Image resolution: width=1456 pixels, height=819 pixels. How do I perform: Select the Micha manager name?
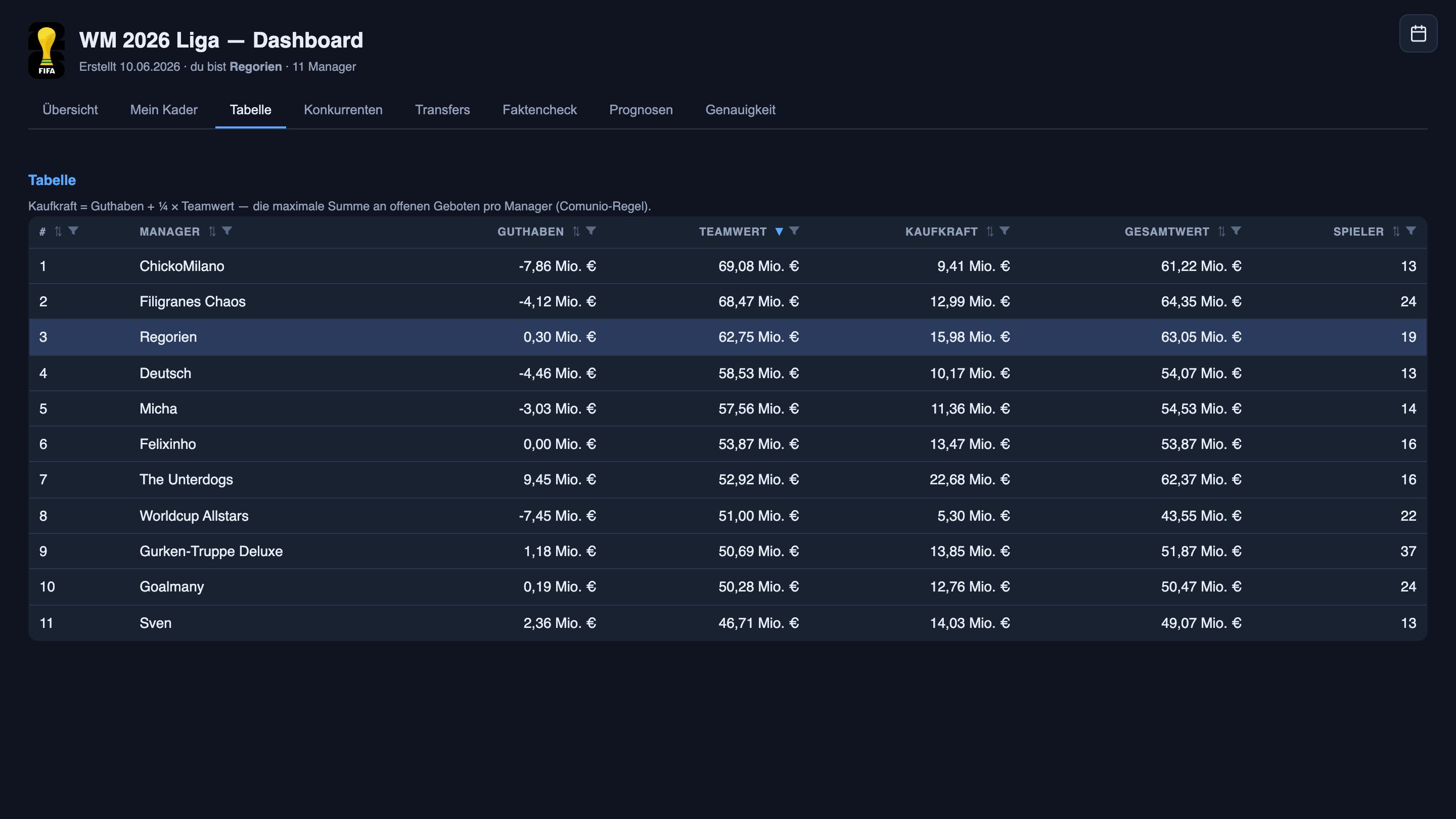[x=158, y=409]
